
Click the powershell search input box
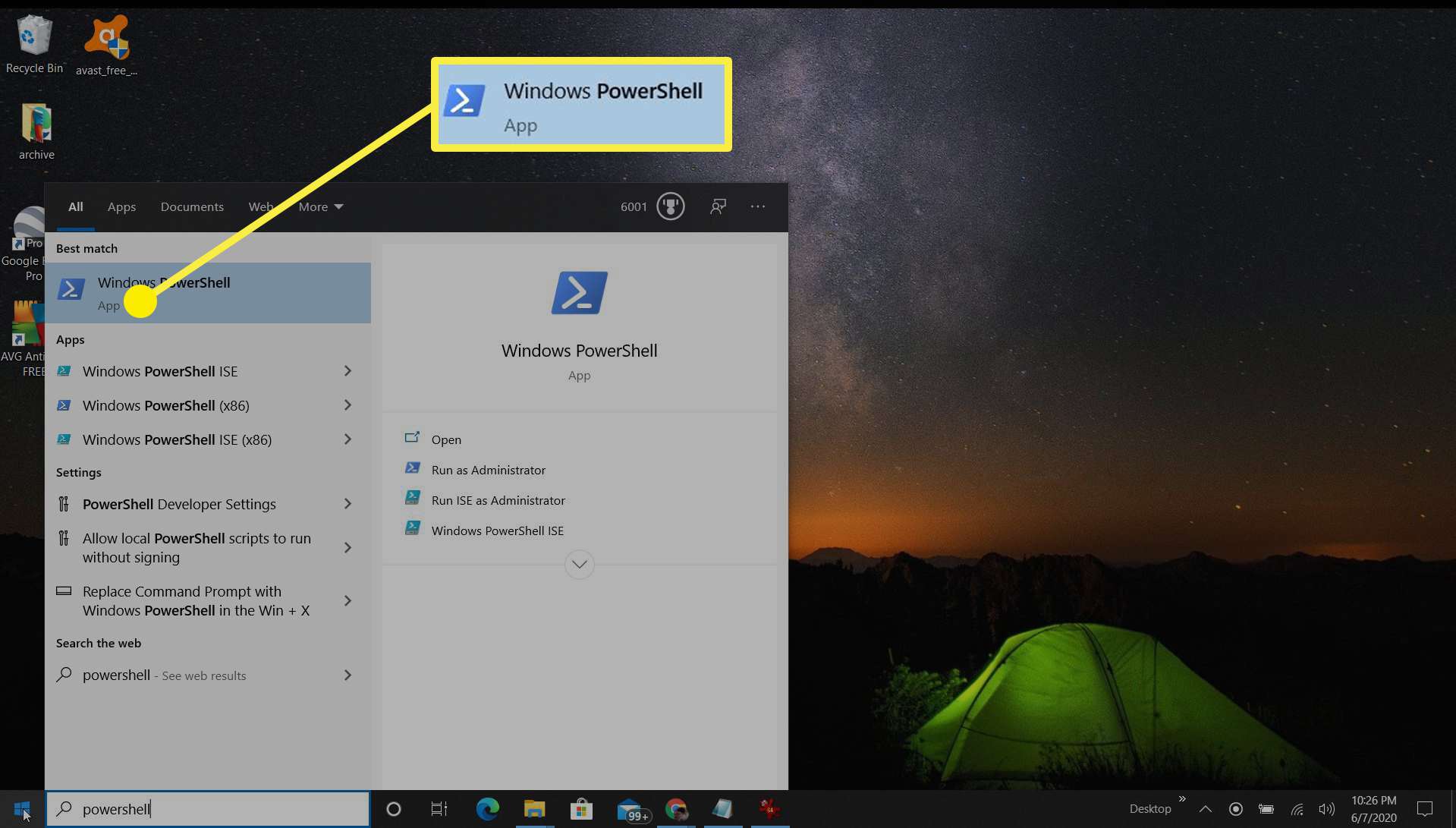click(208, 809)
